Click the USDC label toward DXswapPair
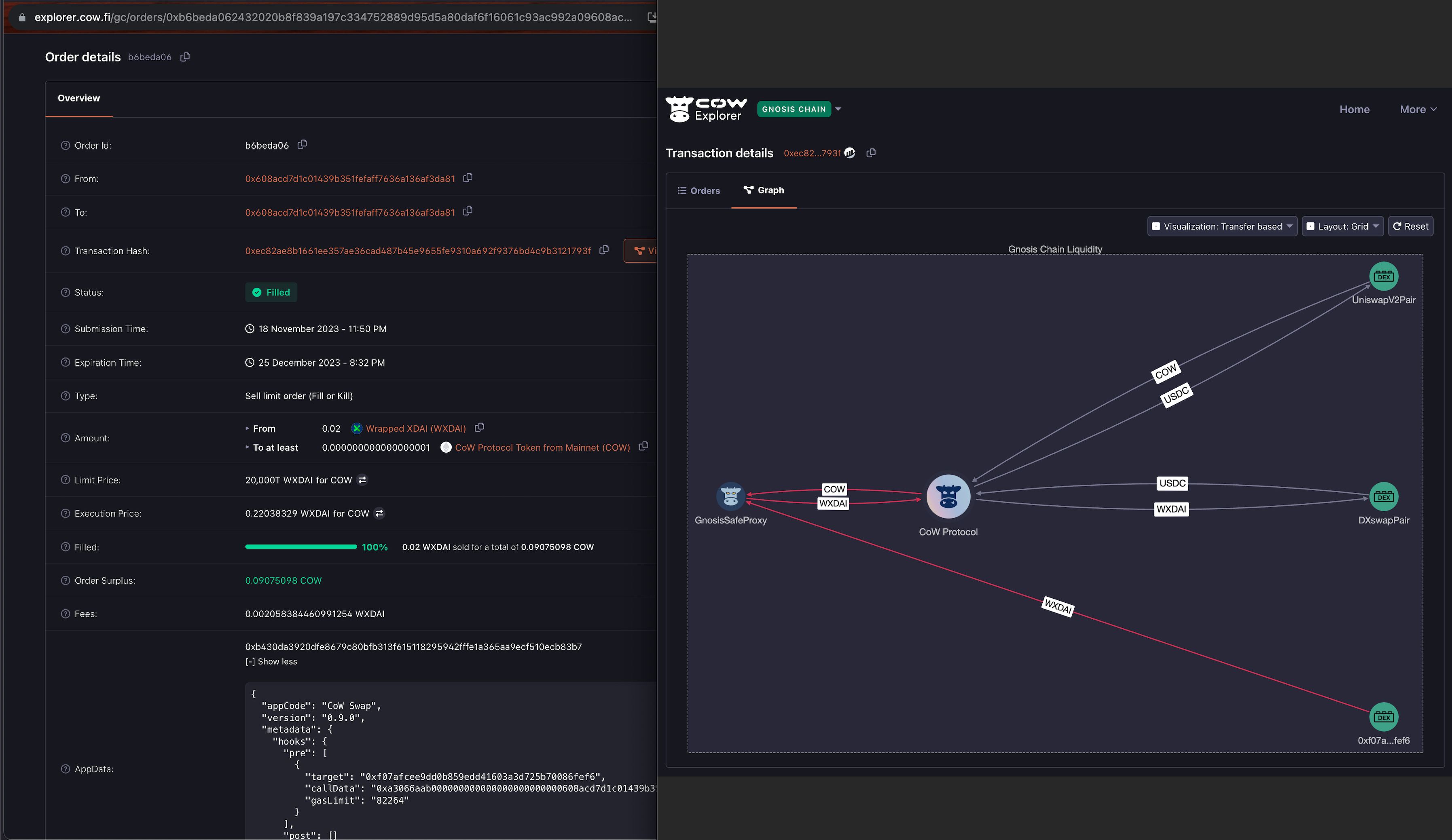Viewport: 1452px width, 840px height. click(1173, 483)
